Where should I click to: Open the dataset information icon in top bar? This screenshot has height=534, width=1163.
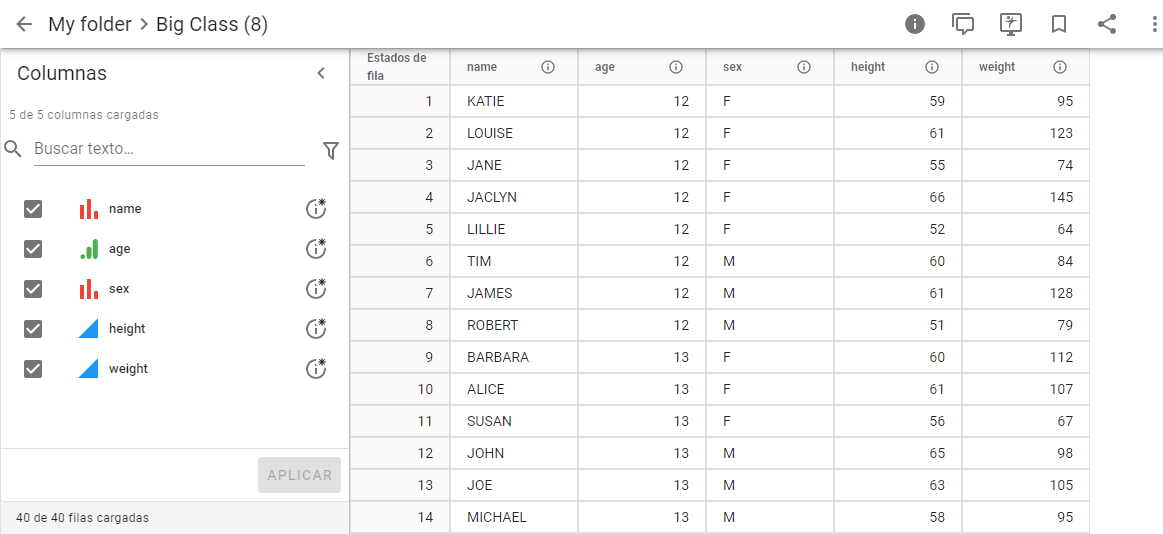point(915,24)
